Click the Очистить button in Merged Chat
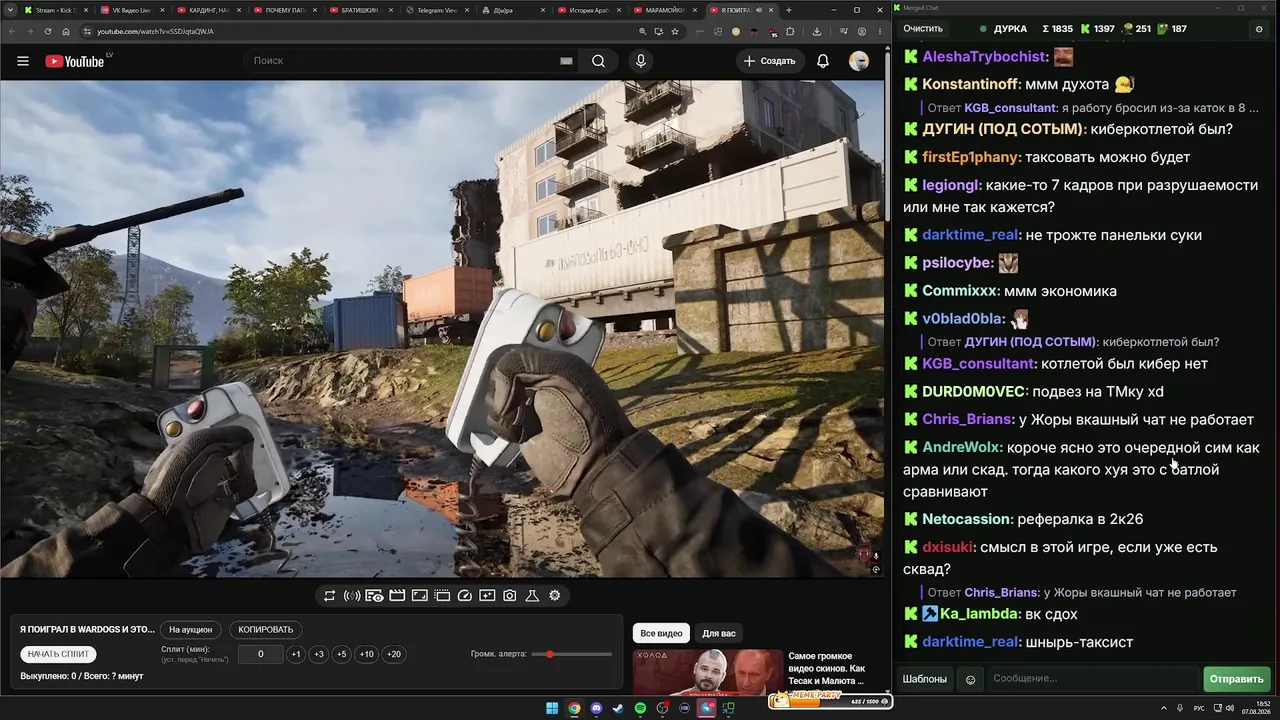 click(x=923, y=29)
